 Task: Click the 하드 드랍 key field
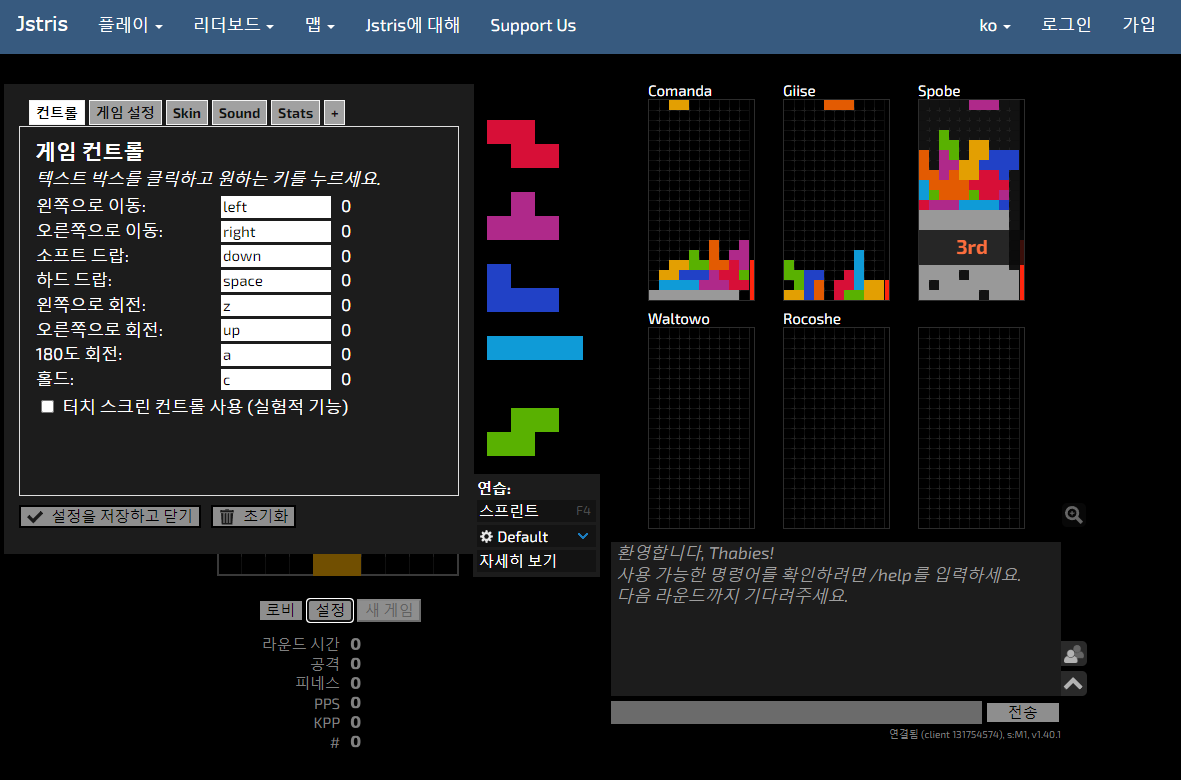point(276,281)
